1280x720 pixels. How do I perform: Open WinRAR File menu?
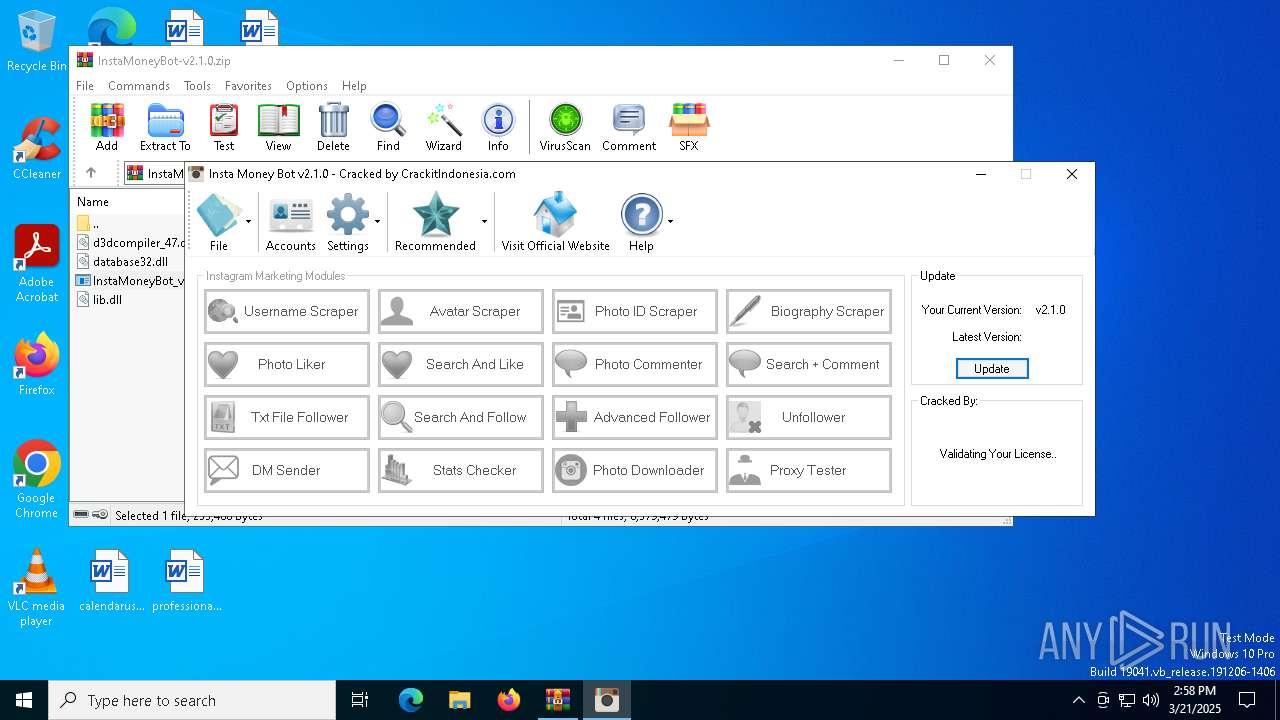pos(85,86)
